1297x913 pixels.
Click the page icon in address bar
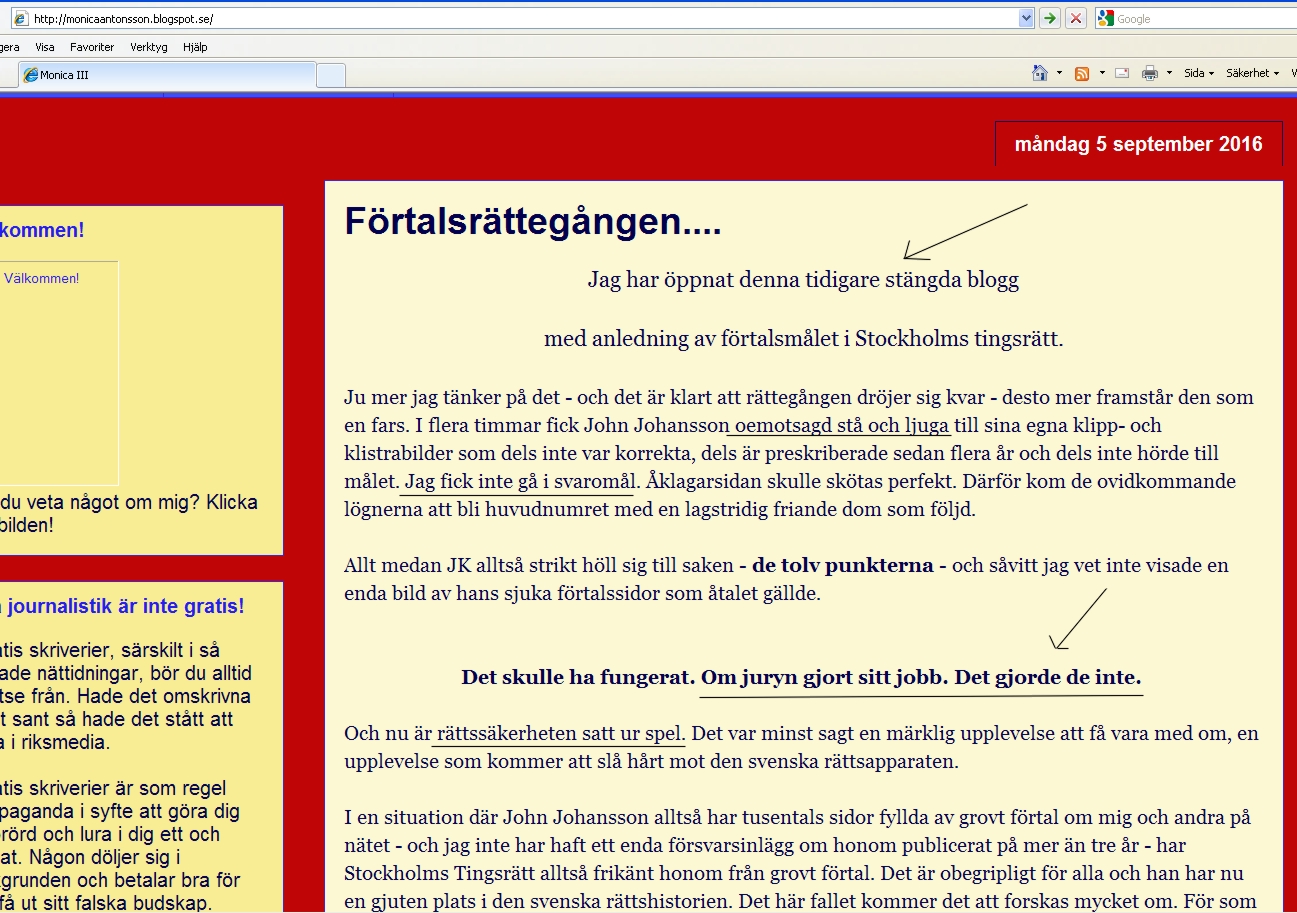click(x=21, y=18)
